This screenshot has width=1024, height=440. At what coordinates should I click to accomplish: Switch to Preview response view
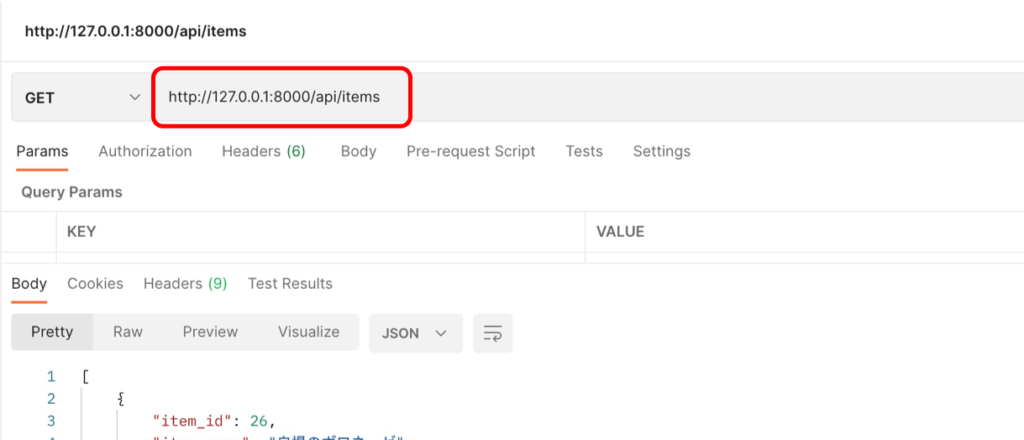tap(210, 332)
